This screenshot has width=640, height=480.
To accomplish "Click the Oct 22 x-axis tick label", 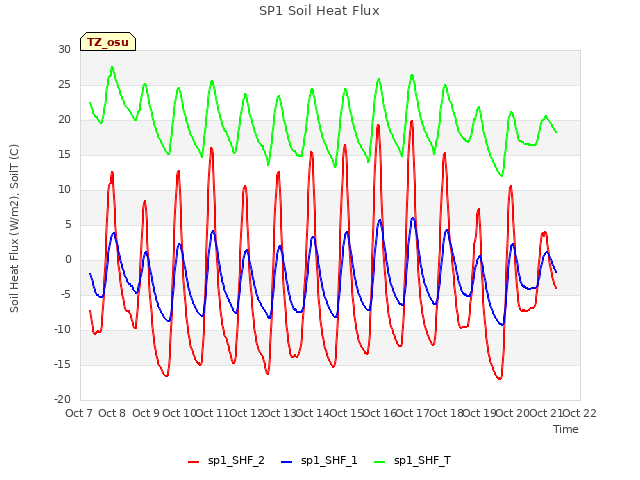I will click(580, 413).
